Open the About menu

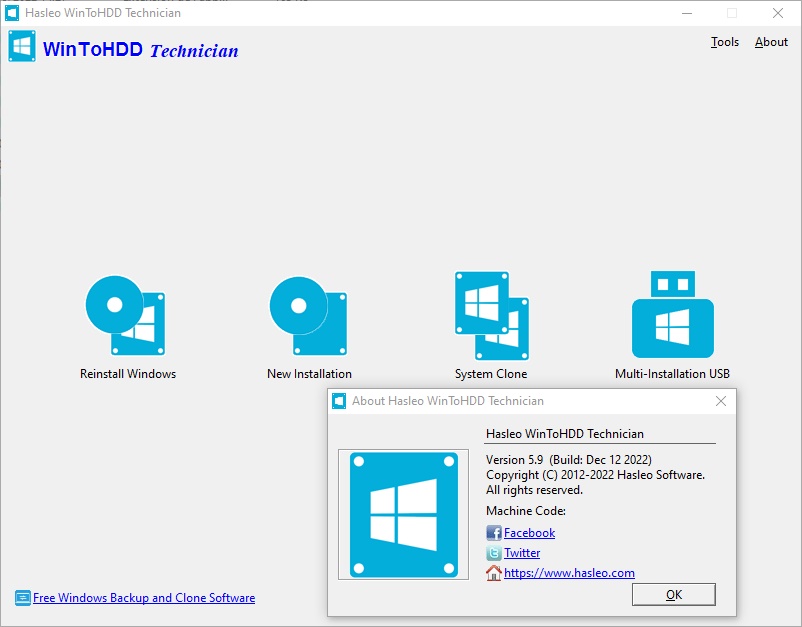pos(771,42)
